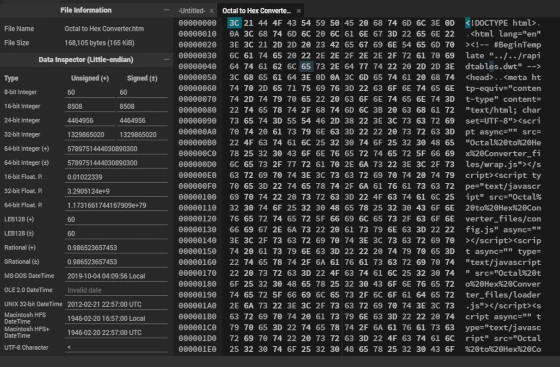Click the 'Type' column header
The image size is (560, 367).
(x=11, y=78)
